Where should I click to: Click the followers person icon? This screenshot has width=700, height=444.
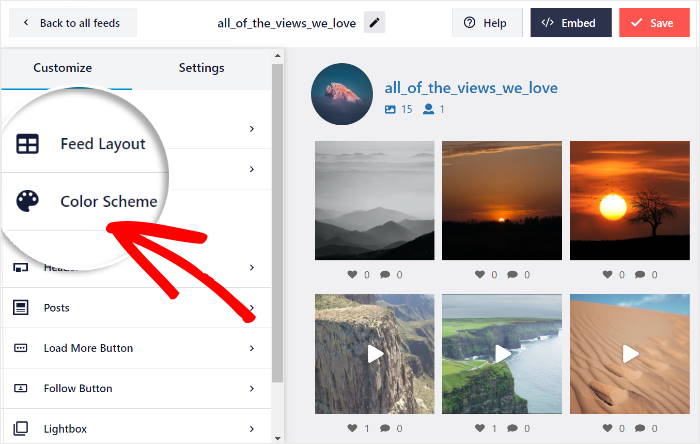point(428,109)
